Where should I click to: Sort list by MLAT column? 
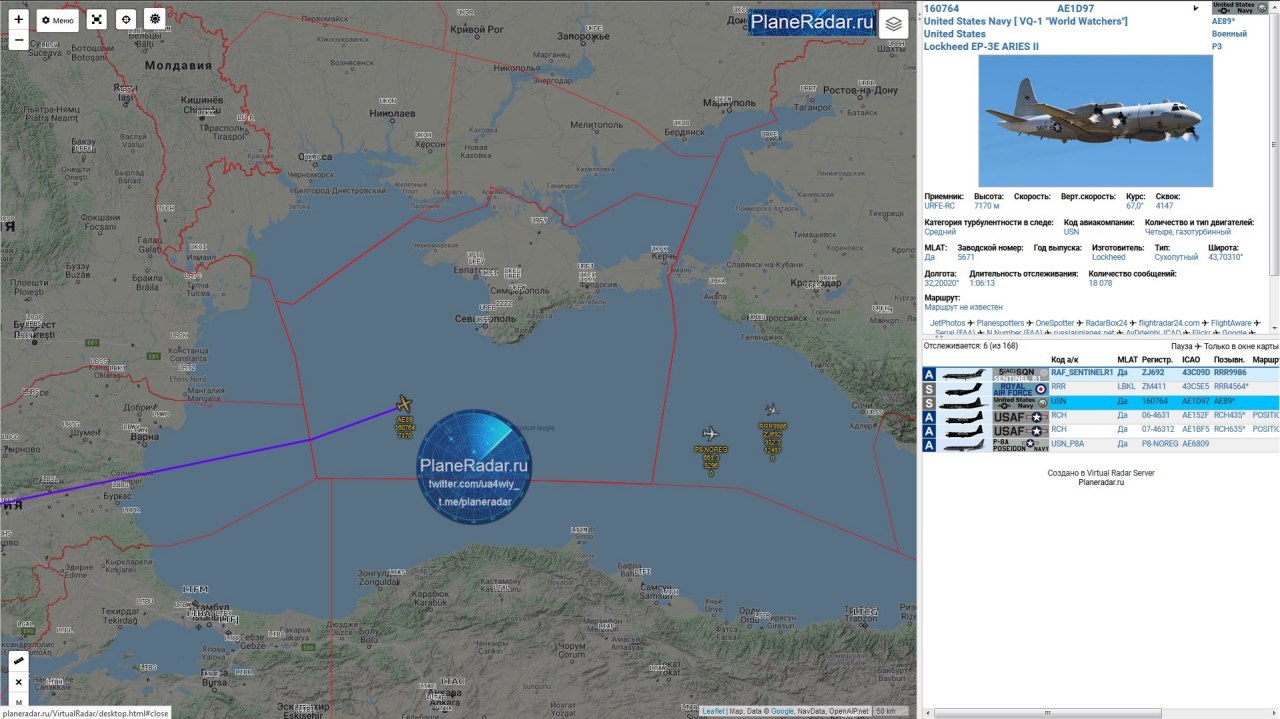pyautogui.click(x=1127, y=359)
